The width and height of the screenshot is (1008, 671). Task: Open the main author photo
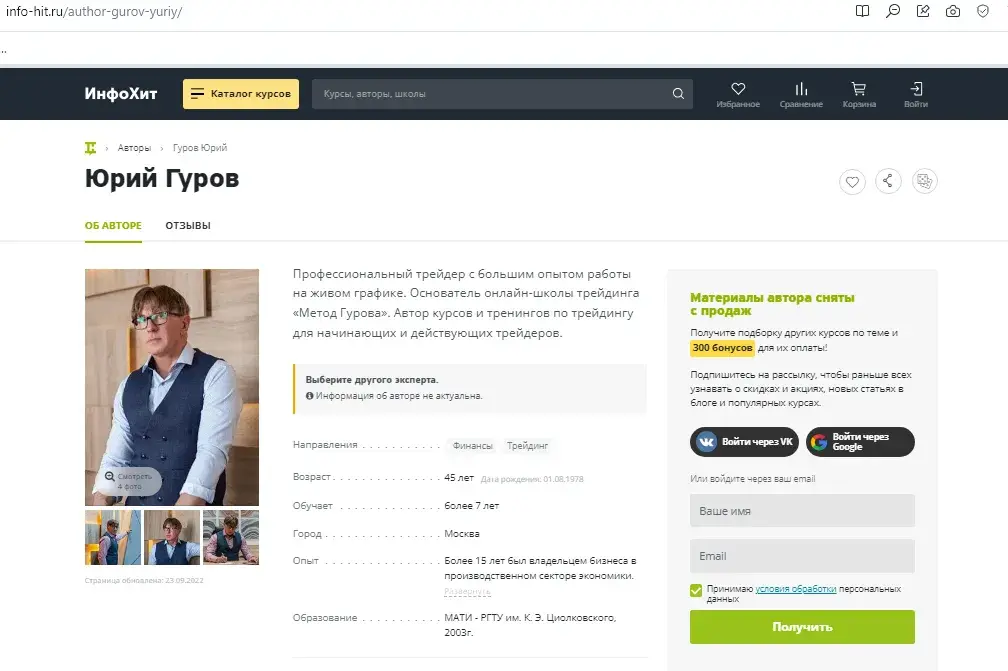pyautogui.click(x=172, y=387)
